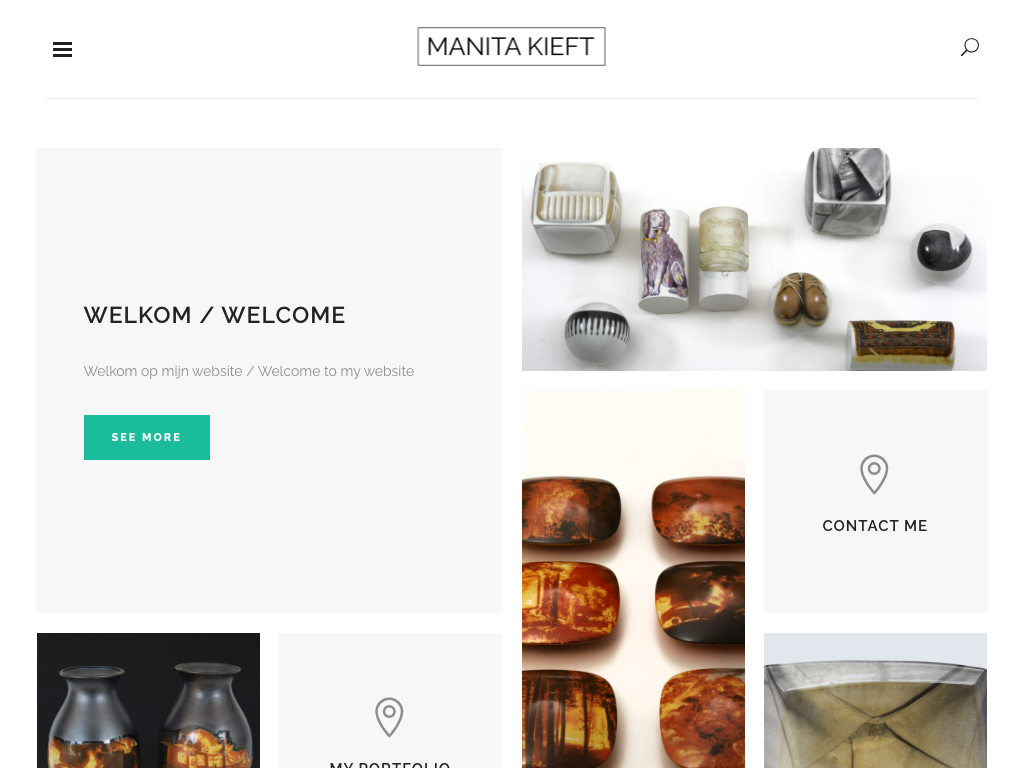Open the fiery pillow-shaped ceramics image
The height and width of the screenshot is (768, 1024).
pos(633,579)
